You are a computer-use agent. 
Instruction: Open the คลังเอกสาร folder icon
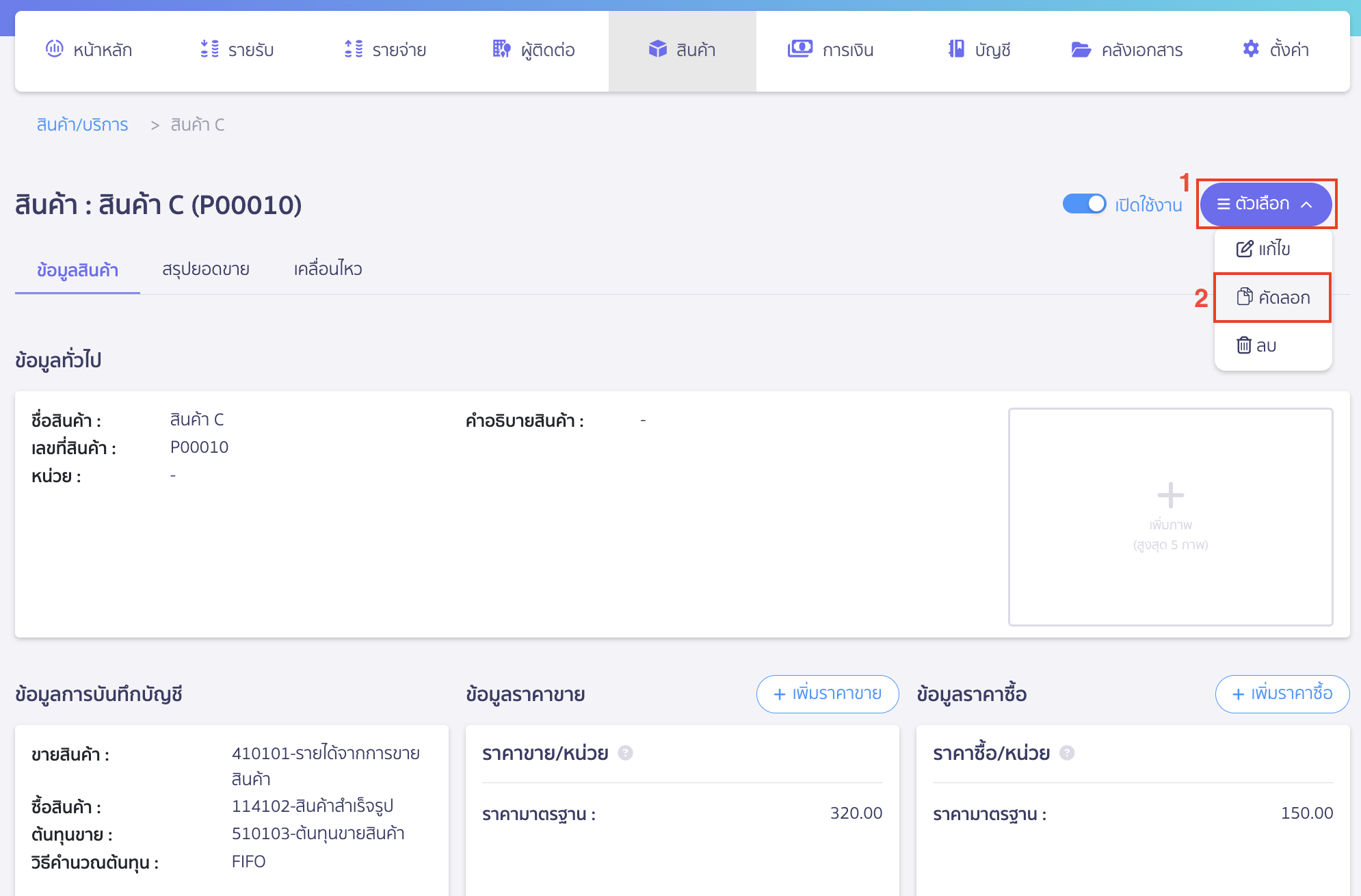coord(1081,49)
